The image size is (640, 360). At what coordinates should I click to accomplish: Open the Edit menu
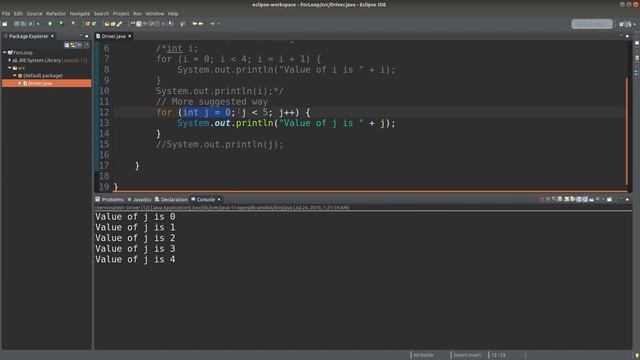pos(18,13)
